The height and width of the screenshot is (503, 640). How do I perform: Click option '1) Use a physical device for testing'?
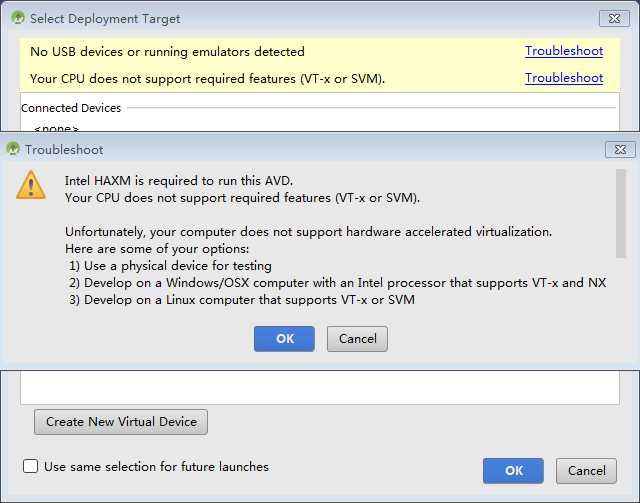tap(170, 266)
